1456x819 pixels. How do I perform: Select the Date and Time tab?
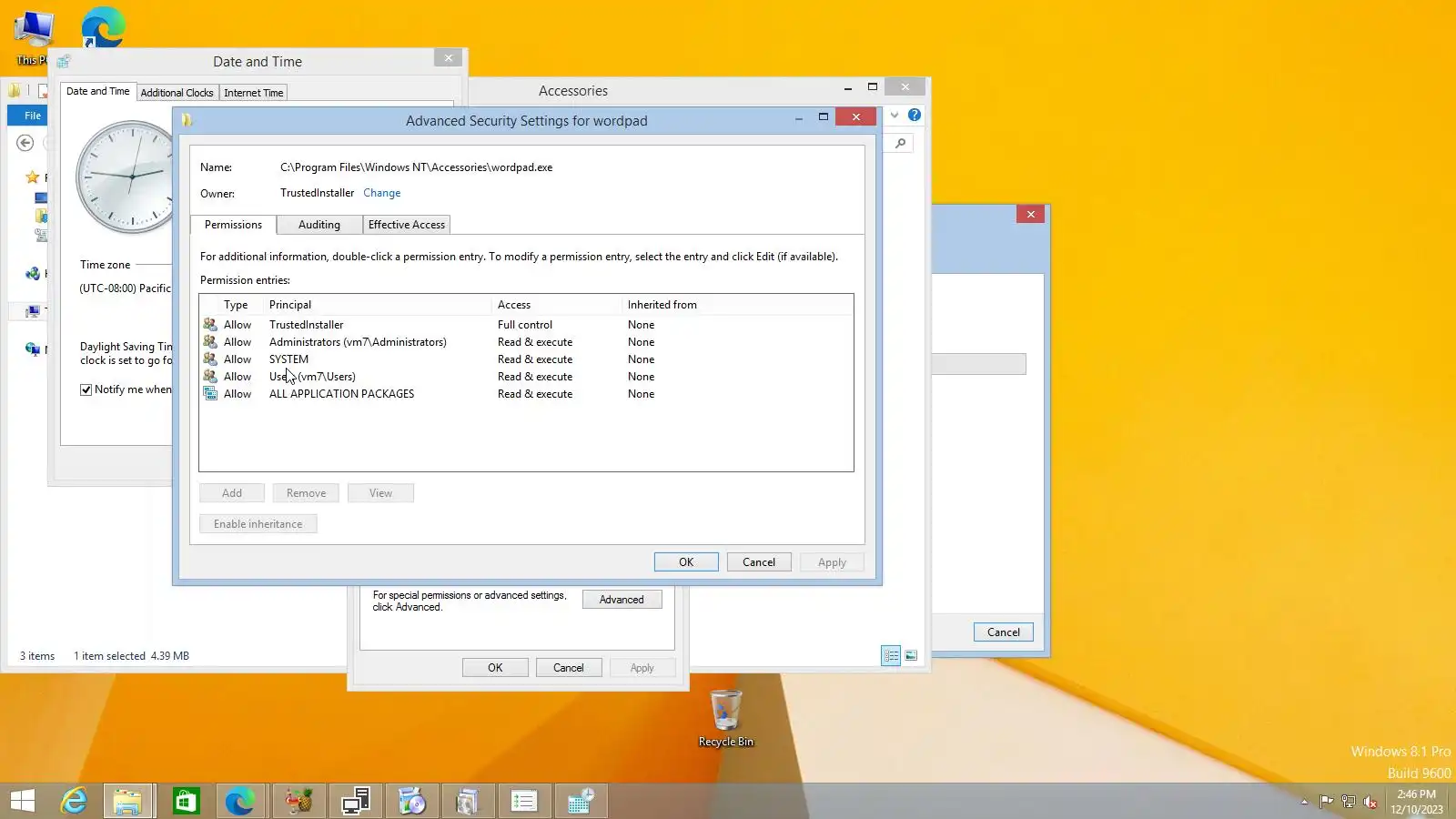point(98,91)
